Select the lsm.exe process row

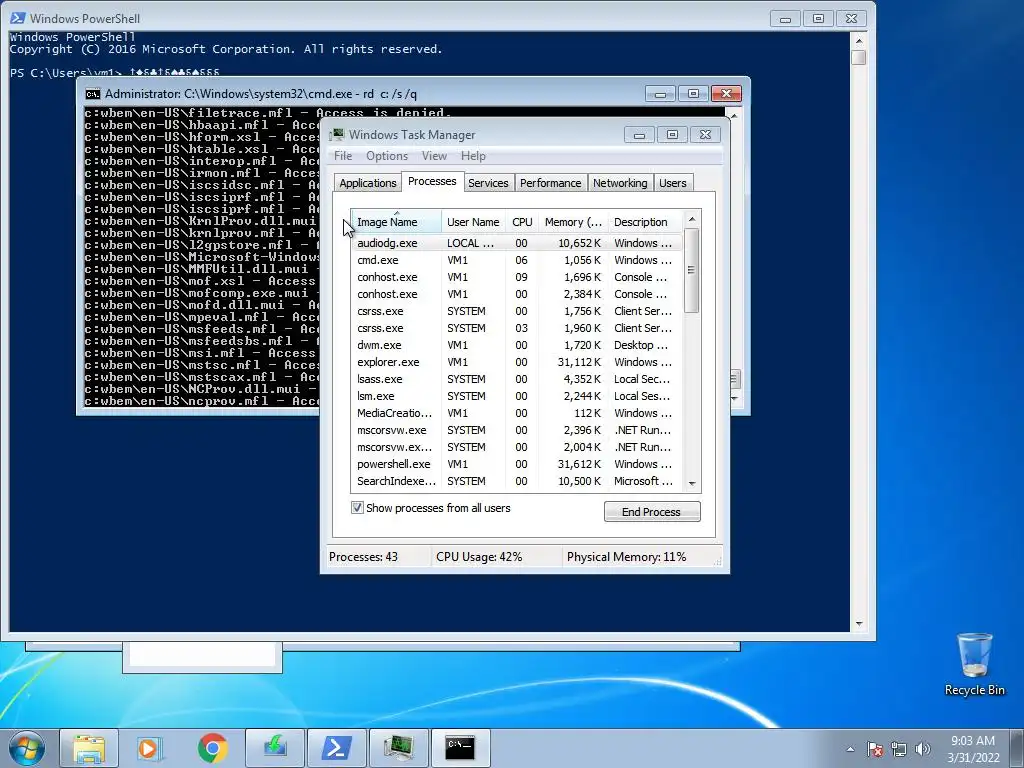[517, 396]
